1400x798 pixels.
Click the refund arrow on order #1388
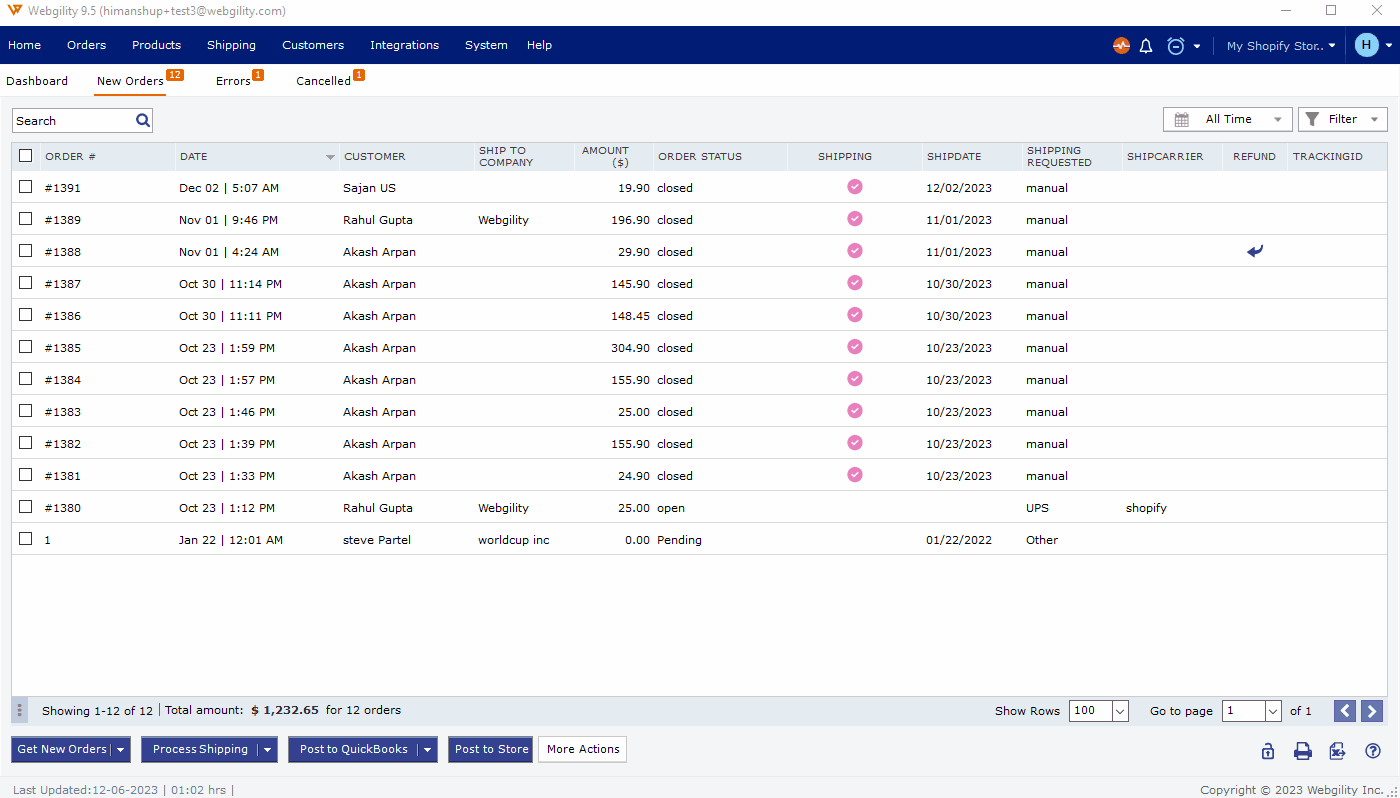(x=1255, y=251)
